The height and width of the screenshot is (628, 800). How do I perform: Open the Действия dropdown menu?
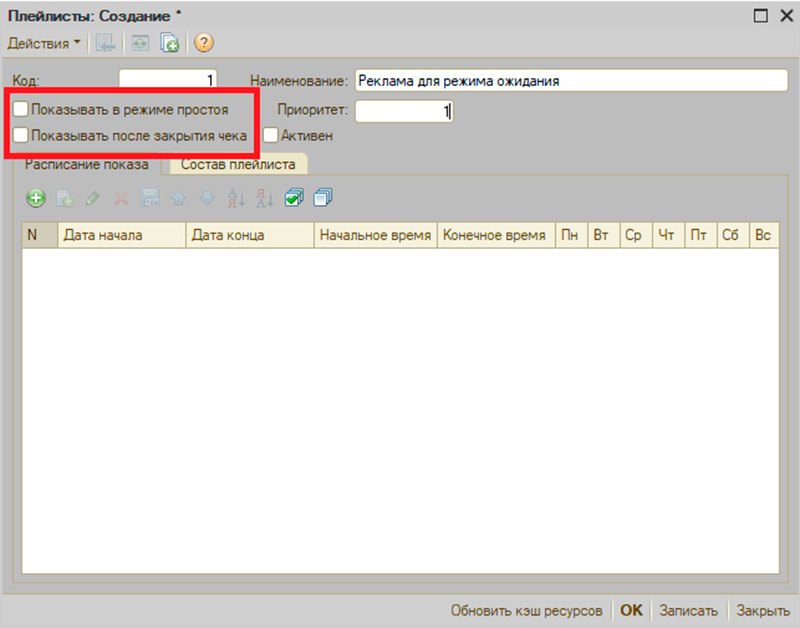coord(44,43)
